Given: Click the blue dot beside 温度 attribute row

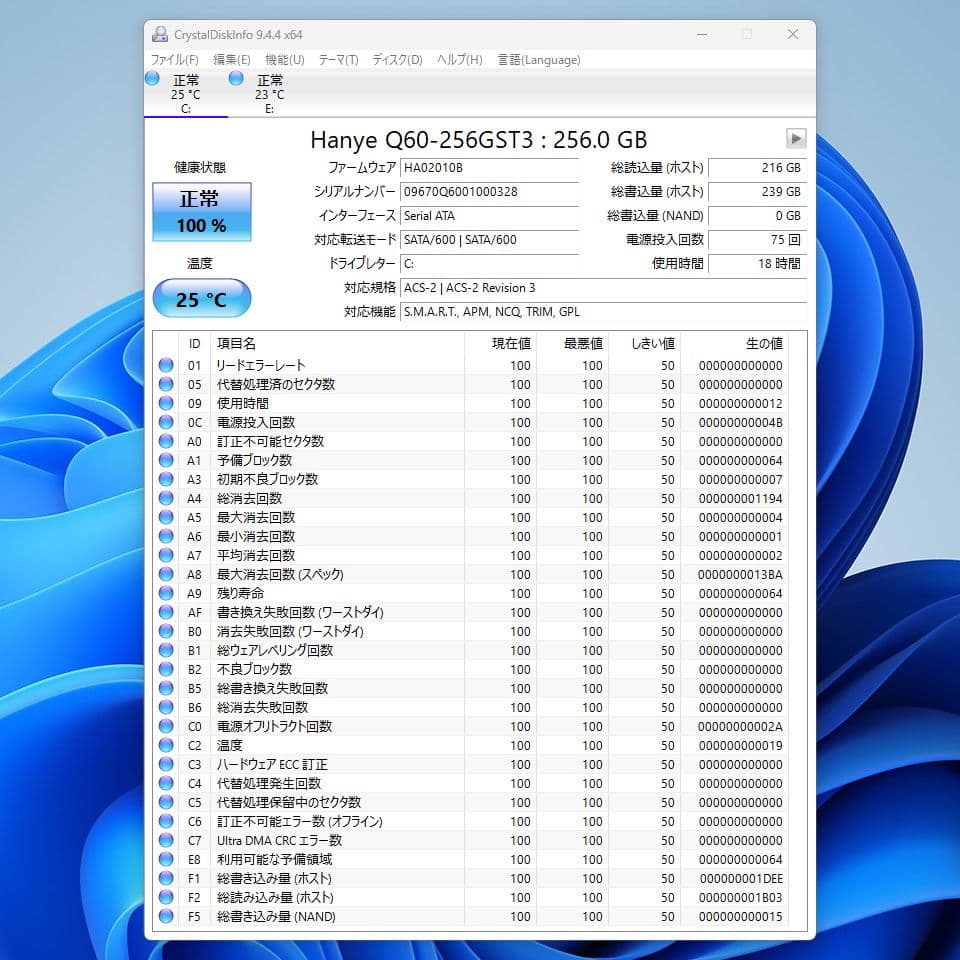Looking at the screenshot, I should pyautogui.click(x=166, y=746).
